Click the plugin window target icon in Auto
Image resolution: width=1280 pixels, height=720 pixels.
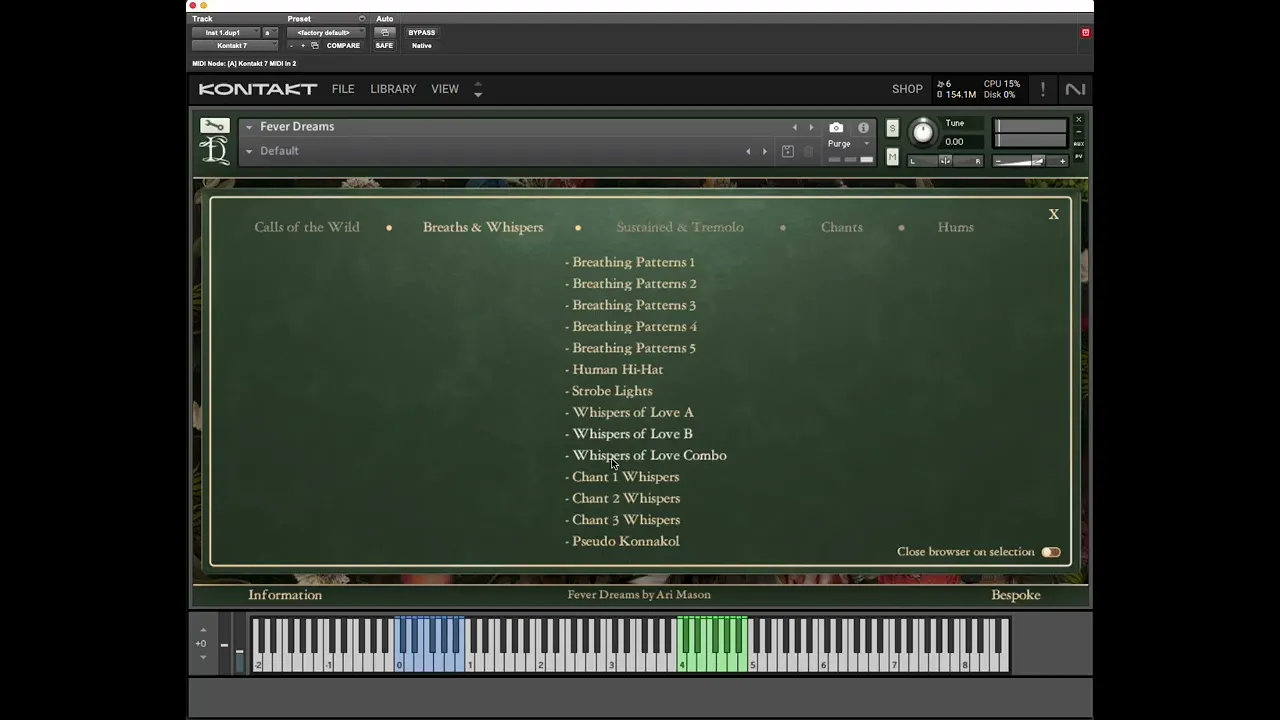pyautogui.click(x=385, y=32)
